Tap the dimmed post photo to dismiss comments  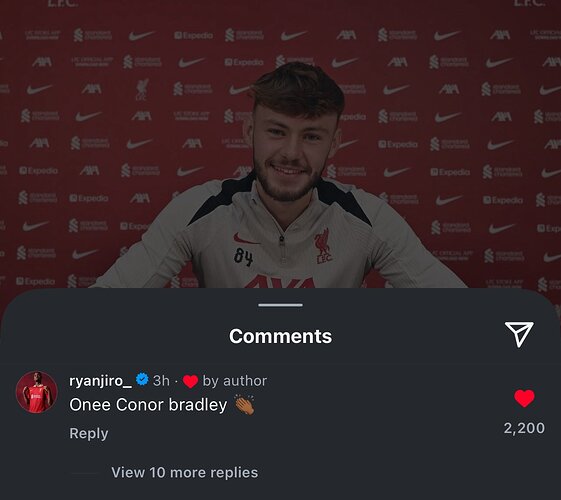[x=280, y=143]
